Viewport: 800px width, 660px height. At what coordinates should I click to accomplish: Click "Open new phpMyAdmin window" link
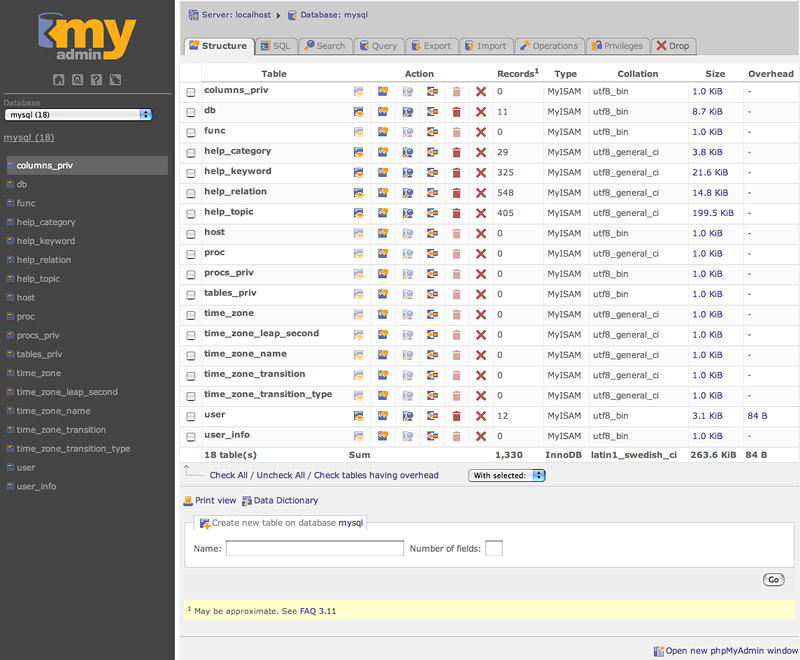coord(726,651)
